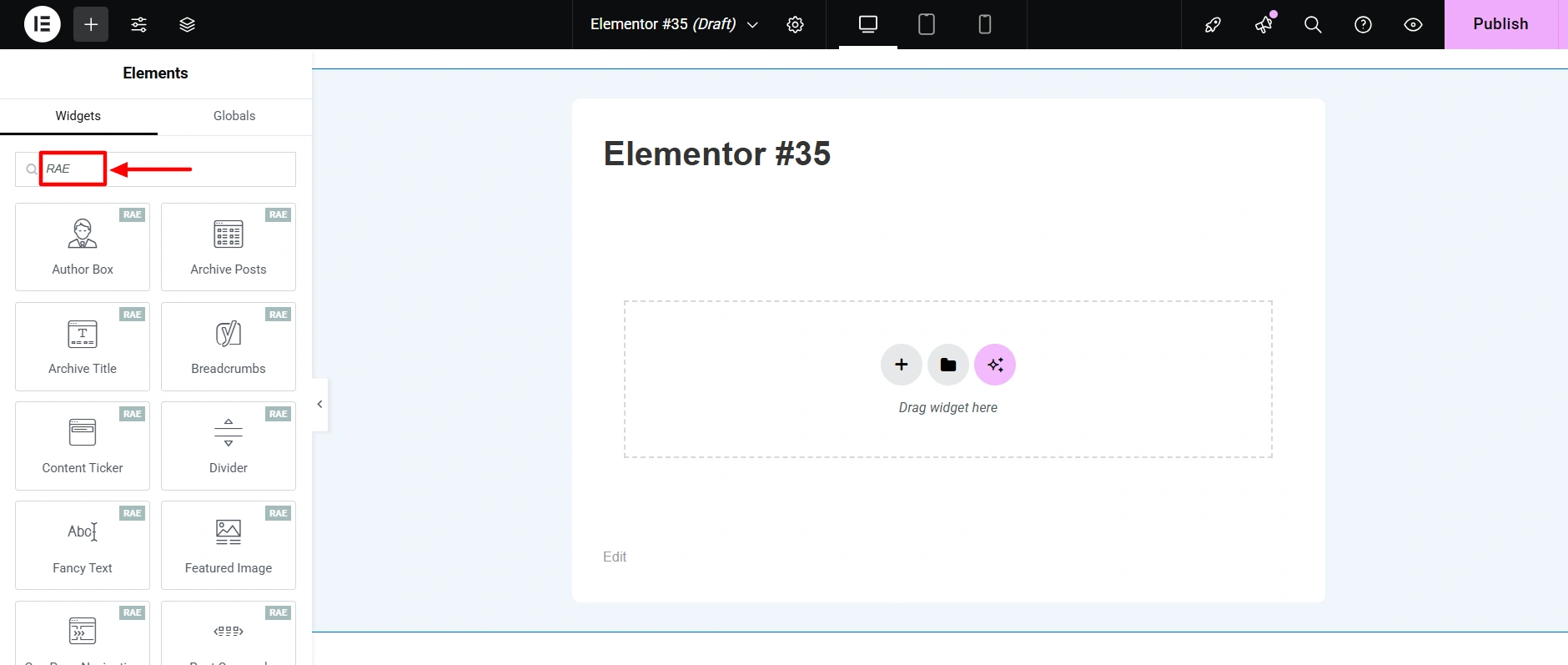Select the Globals tab
Viewport: 1568px width, 665px height.
coord(234,116)
